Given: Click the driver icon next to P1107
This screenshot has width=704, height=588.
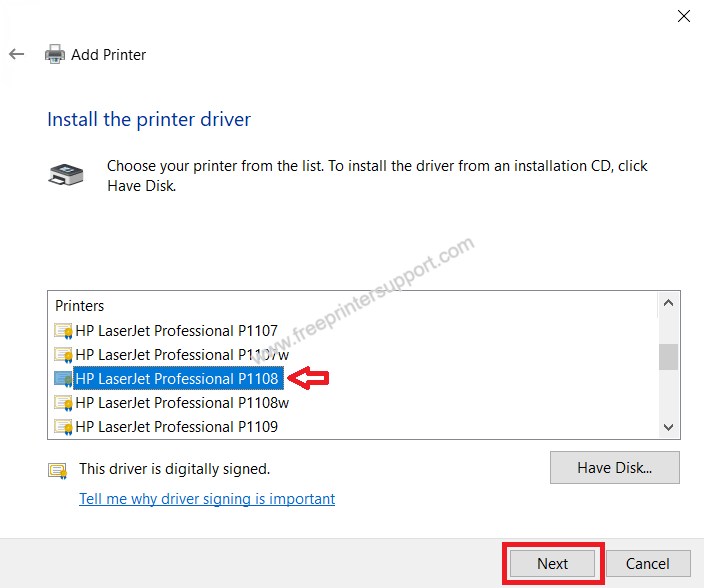Looking at the screenshot, I should pos(64,331).
